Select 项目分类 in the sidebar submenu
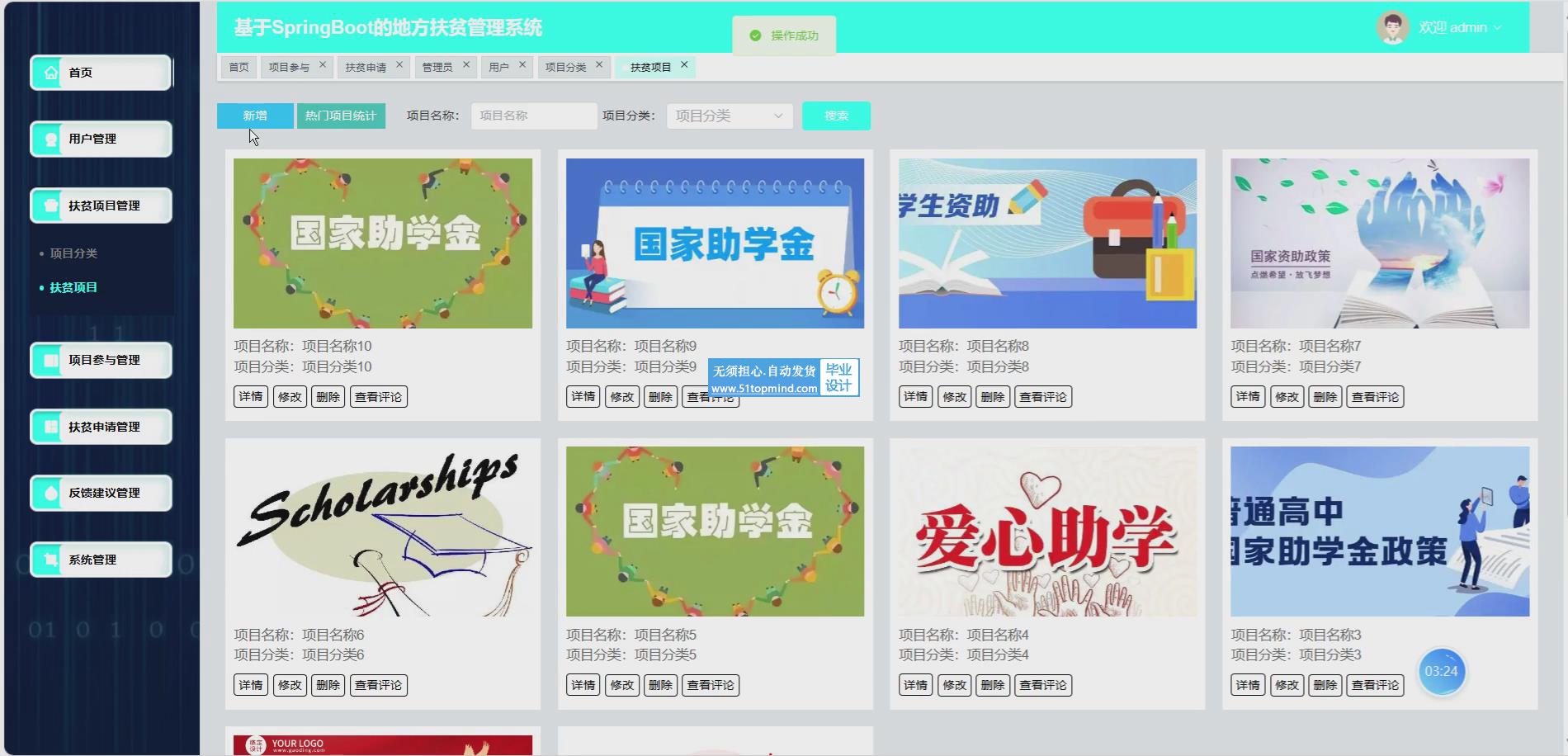Viewport: 1568px width, 756px height. click(x=73, y=253)
